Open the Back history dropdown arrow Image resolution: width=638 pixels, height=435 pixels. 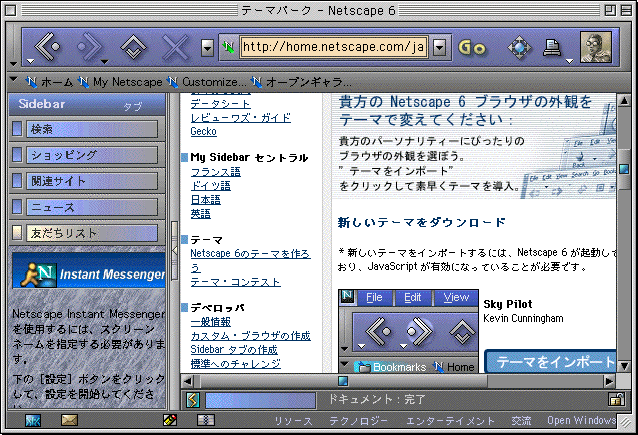tap(31, 61)
